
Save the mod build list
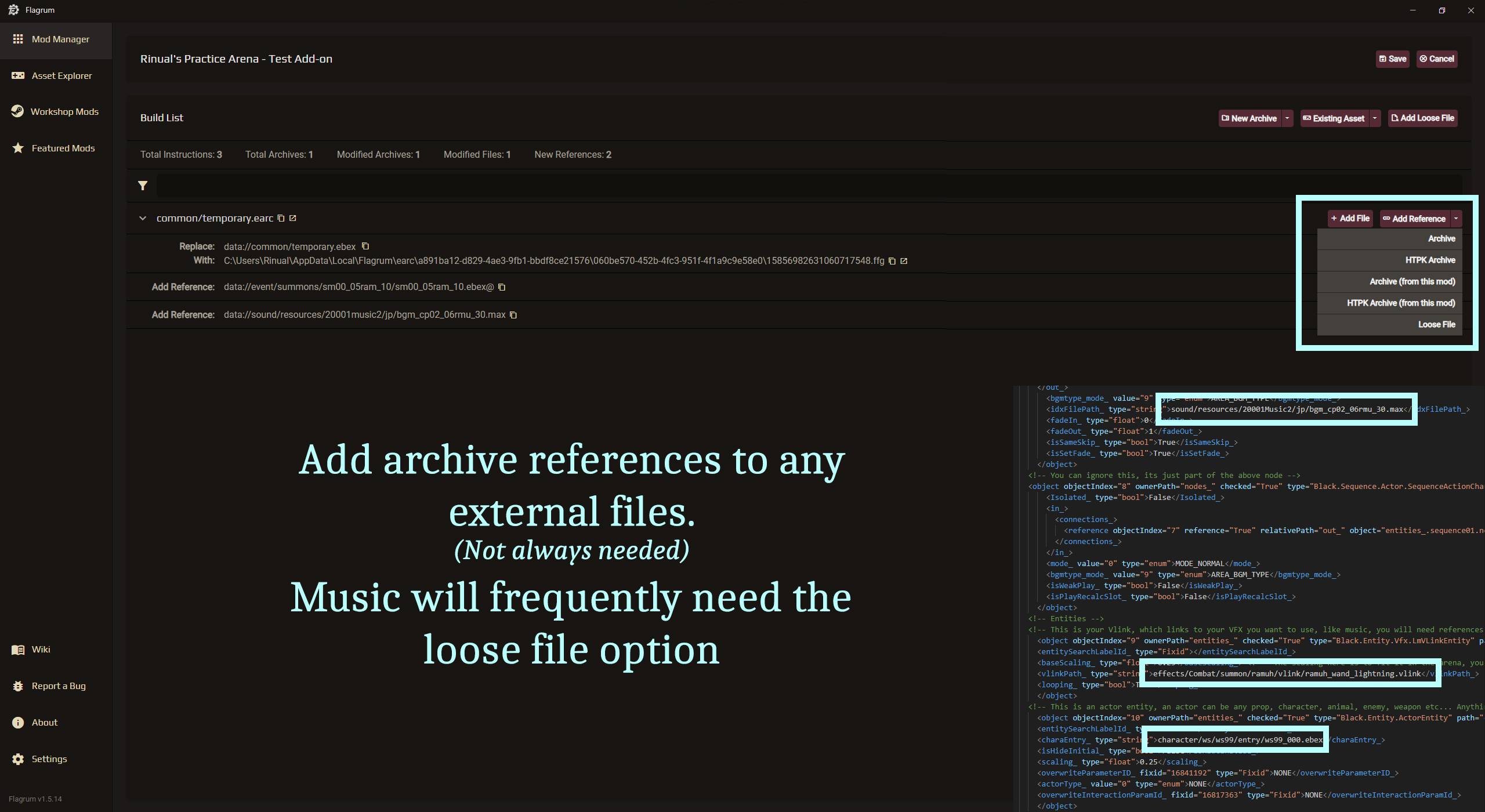coord(1392,59)
